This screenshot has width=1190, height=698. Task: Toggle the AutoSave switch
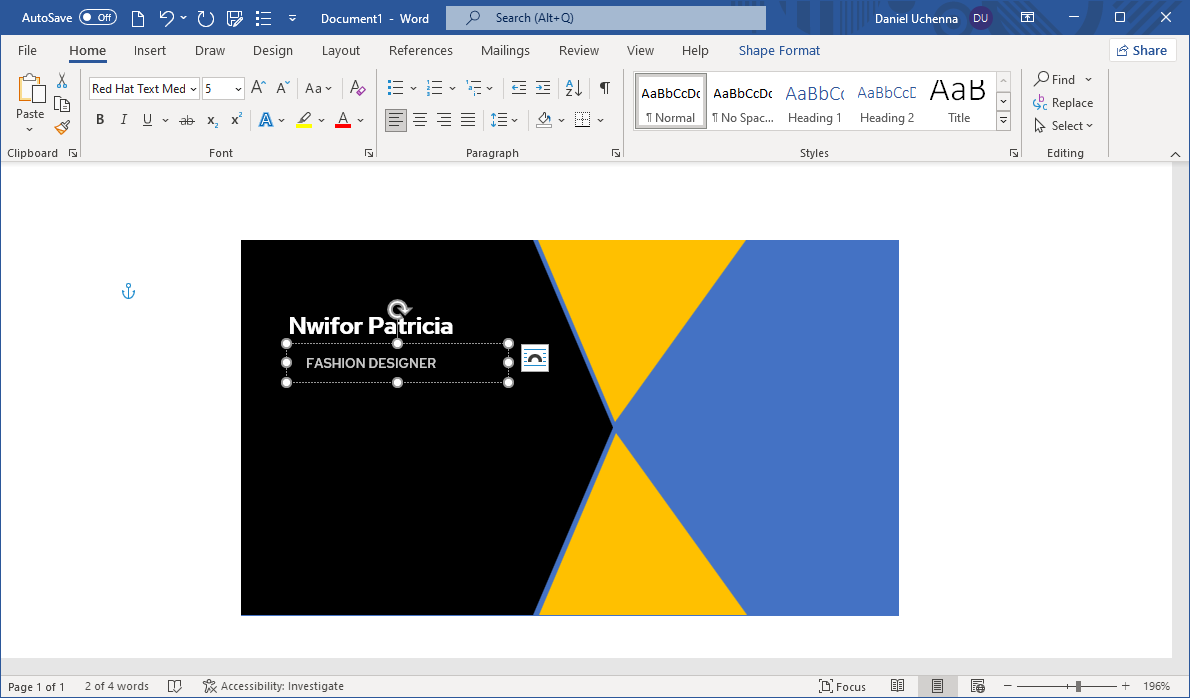97,18
